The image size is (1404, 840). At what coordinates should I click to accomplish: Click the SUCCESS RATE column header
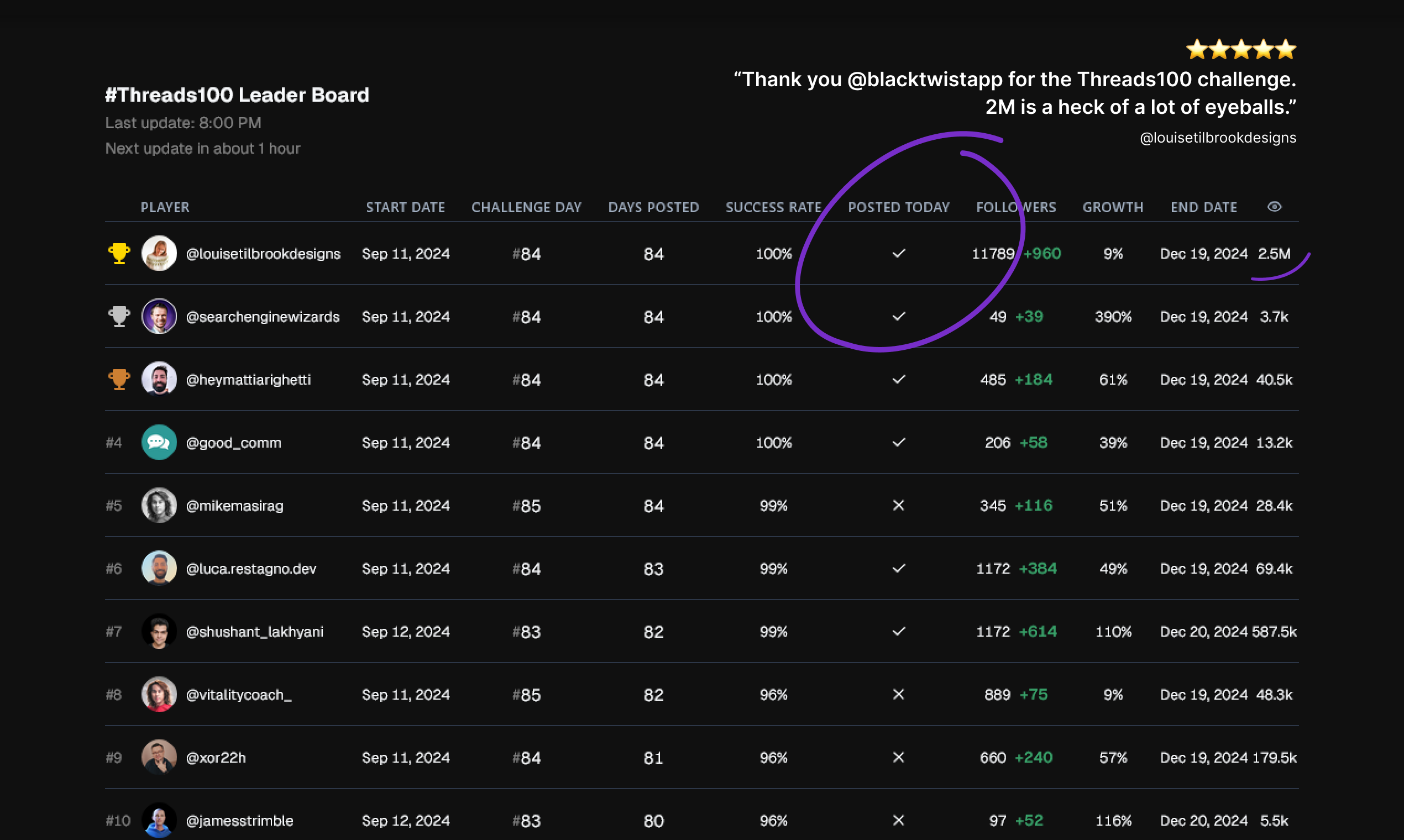(773, 207)
